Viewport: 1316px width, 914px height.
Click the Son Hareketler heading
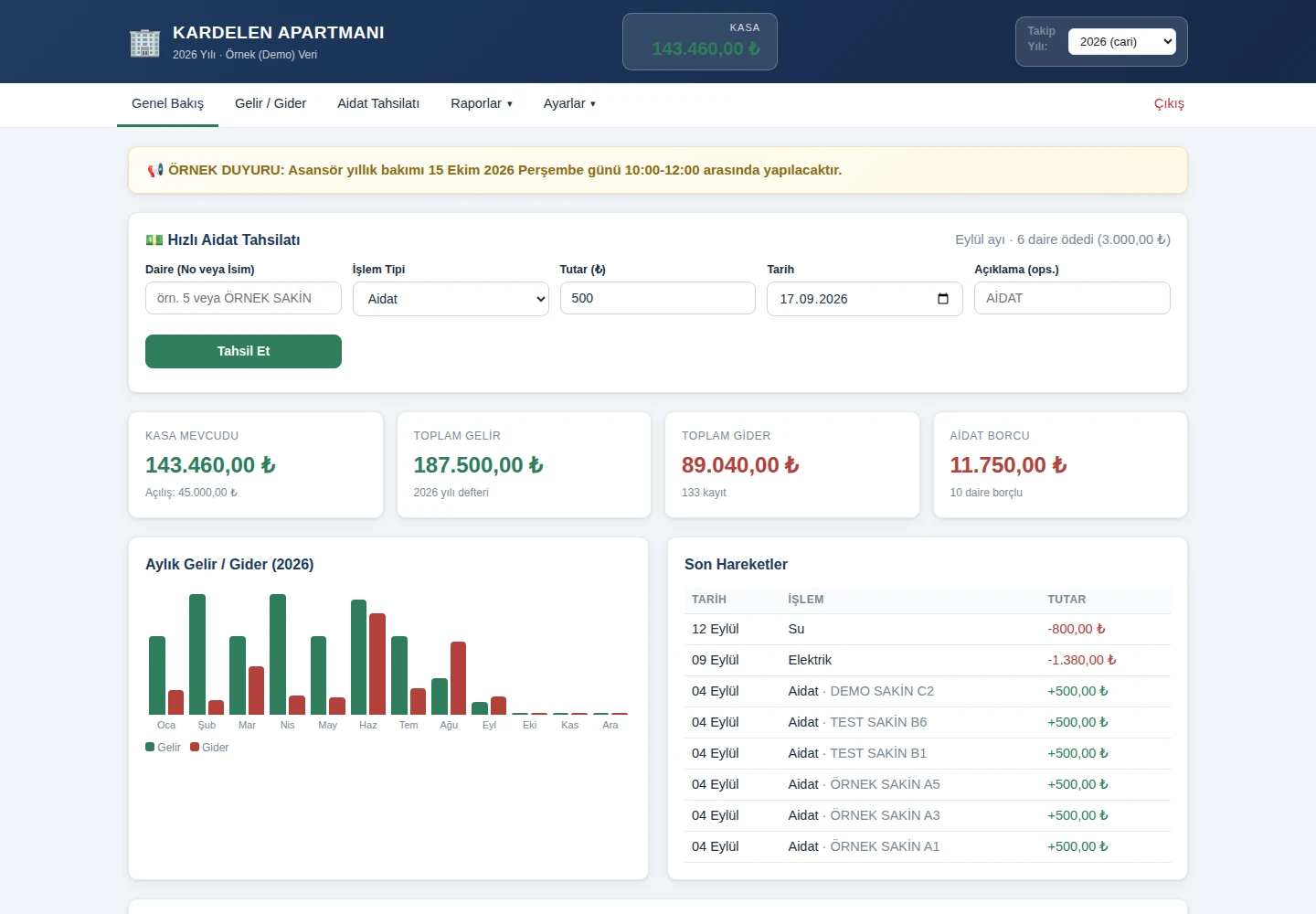click(x=736, y=564)
